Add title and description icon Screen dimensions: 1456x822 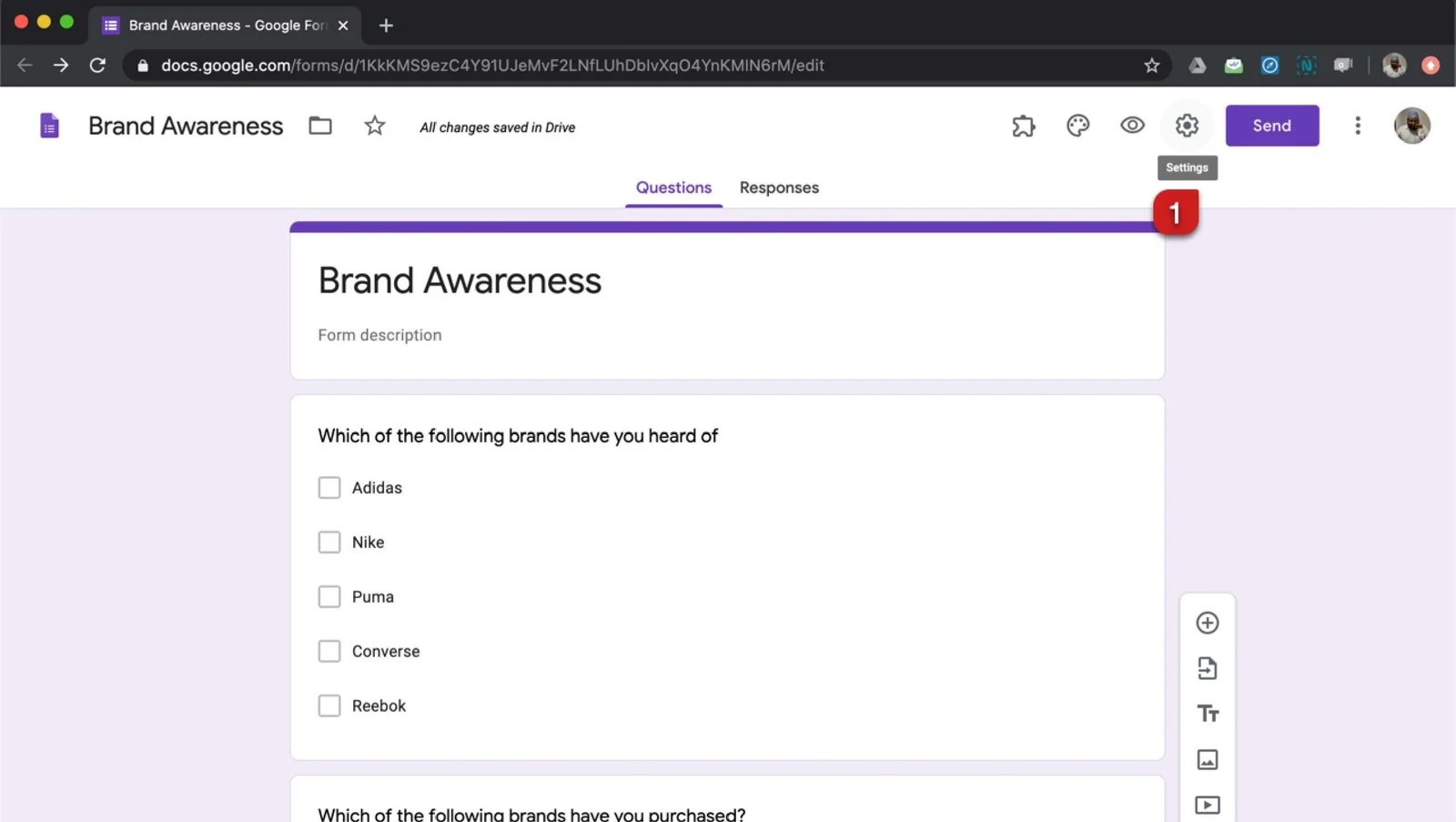tap(1207, 714)
